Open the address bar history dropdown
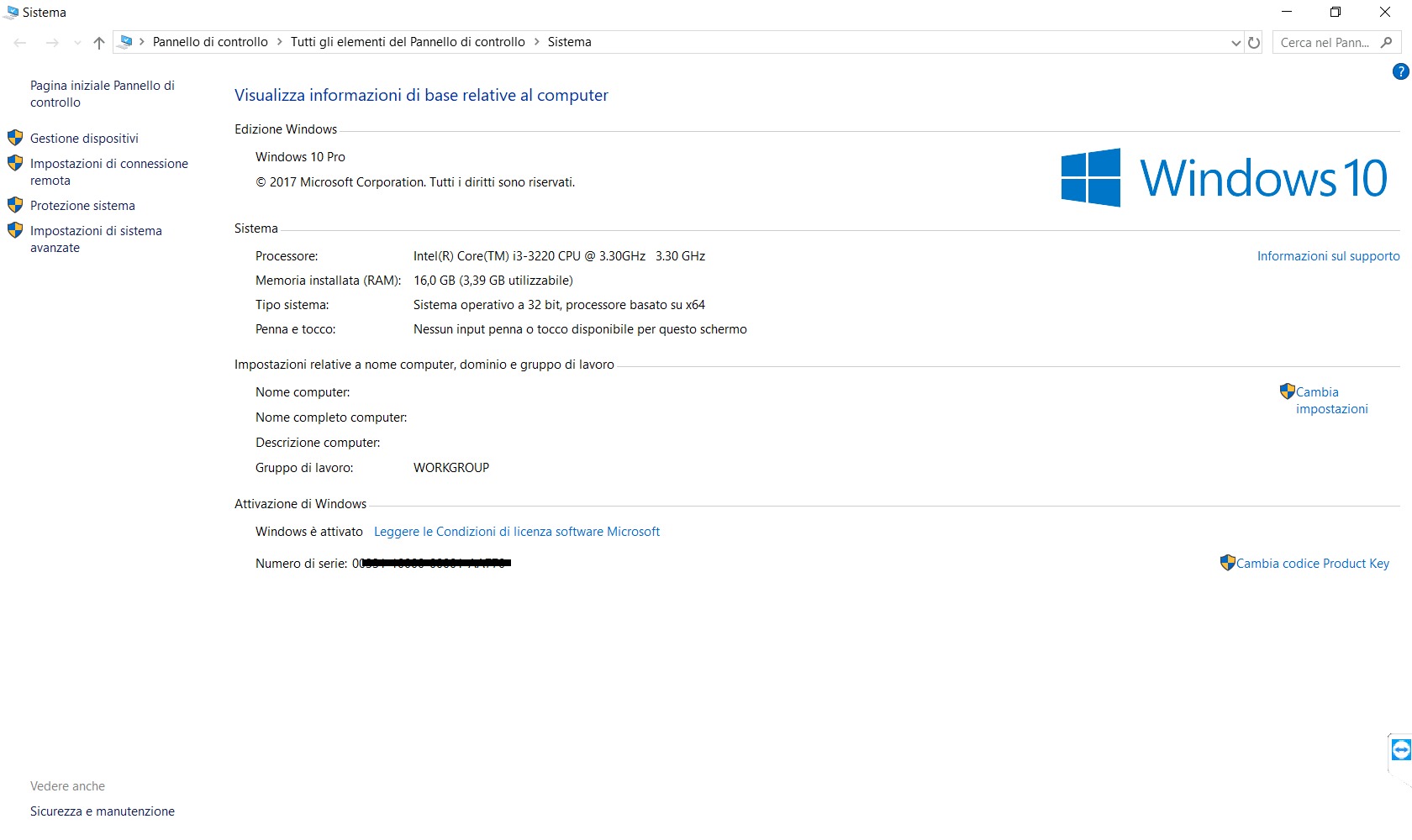1412x840 pixels. click(x=1235, y=43)
